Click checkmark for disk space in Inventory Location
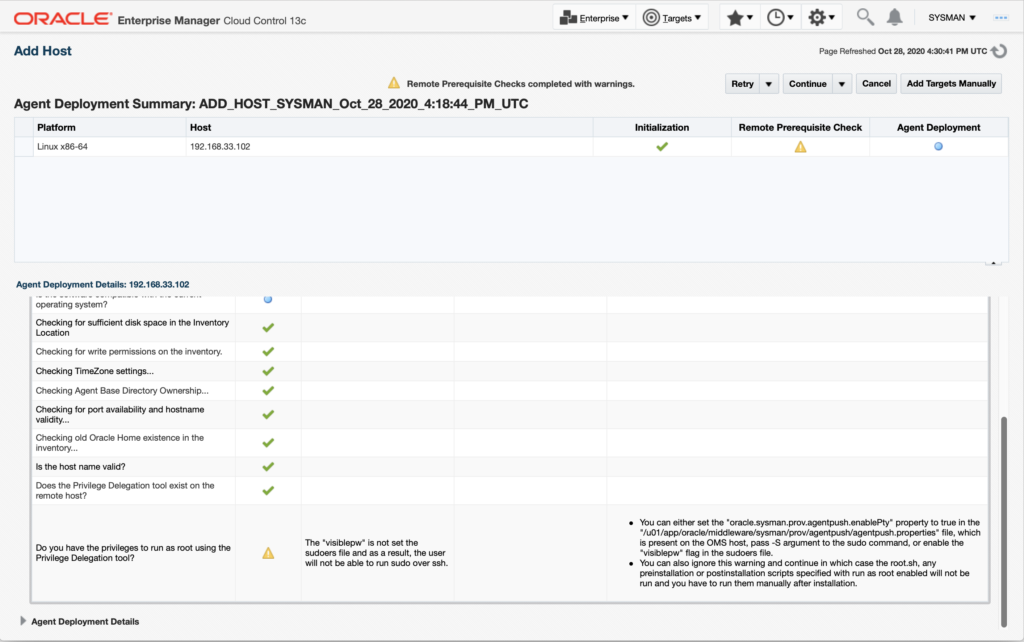Viewport: 1024px width, 642px height. (x=268, y=328)
